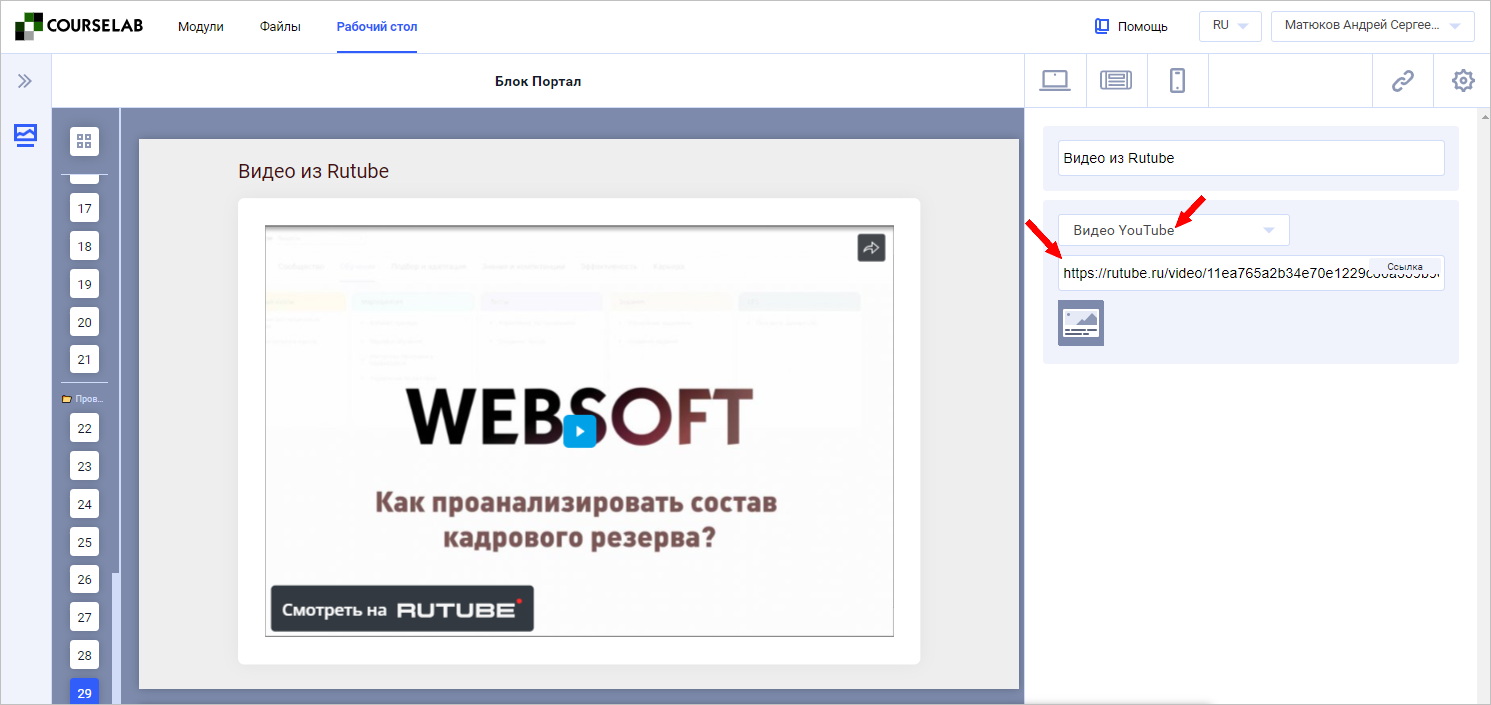Click the Видео из Rutube title field

point(1251,157)
